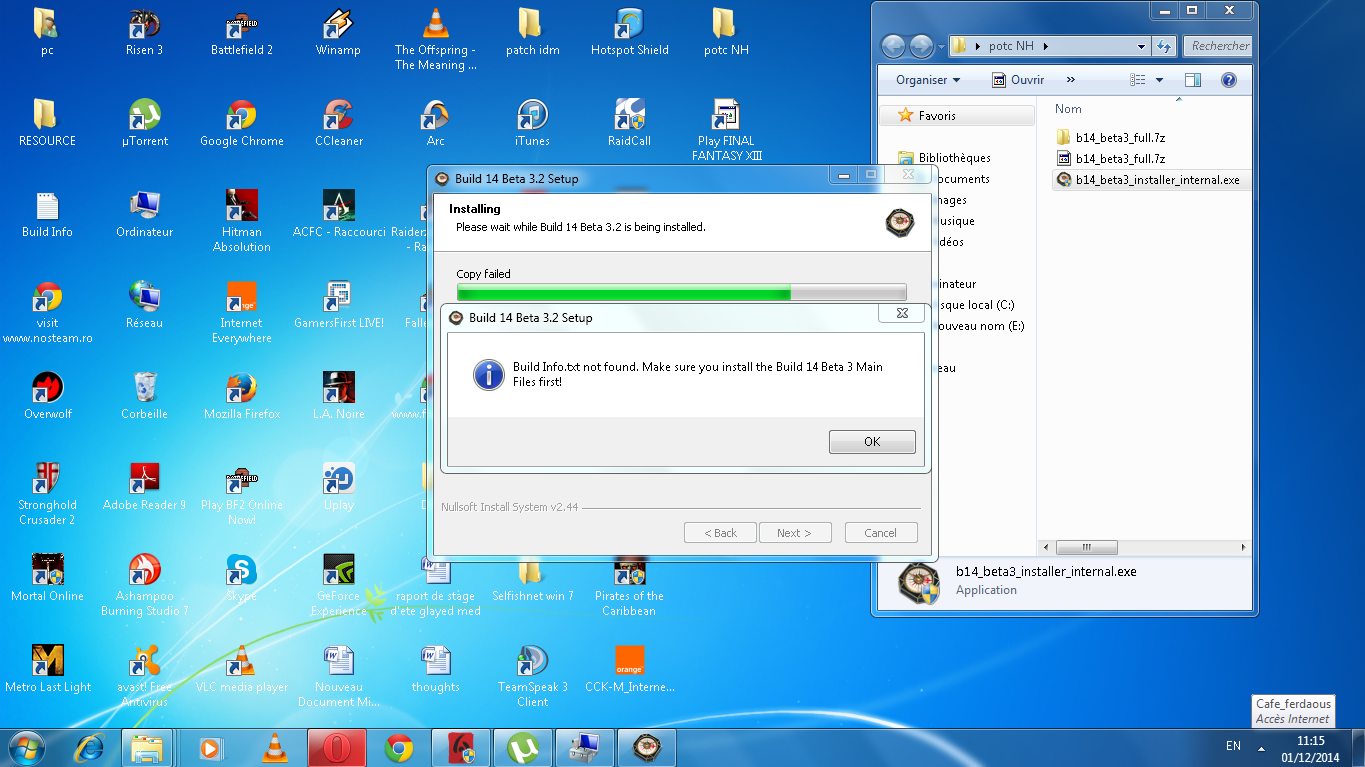The image size is (1365, 767).
Task: Open Ordinateur on the desktop
Action: (x=144, y=215)
